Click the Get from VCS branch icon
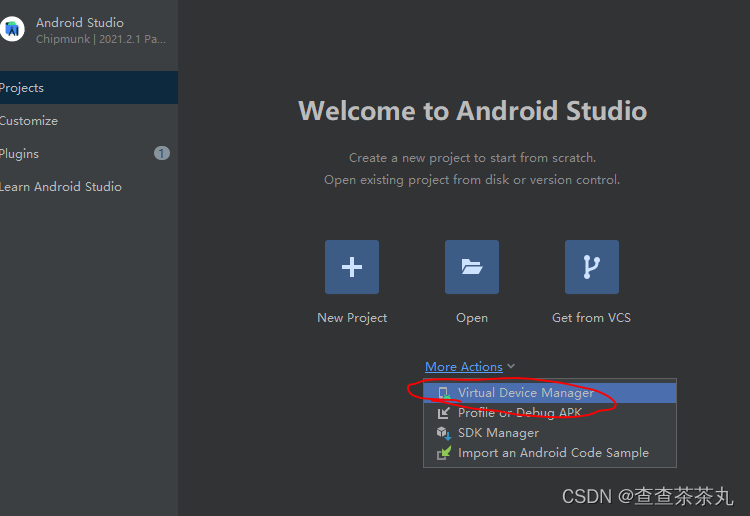The width and height of the screenshot is (750, 516). point(592,267)
